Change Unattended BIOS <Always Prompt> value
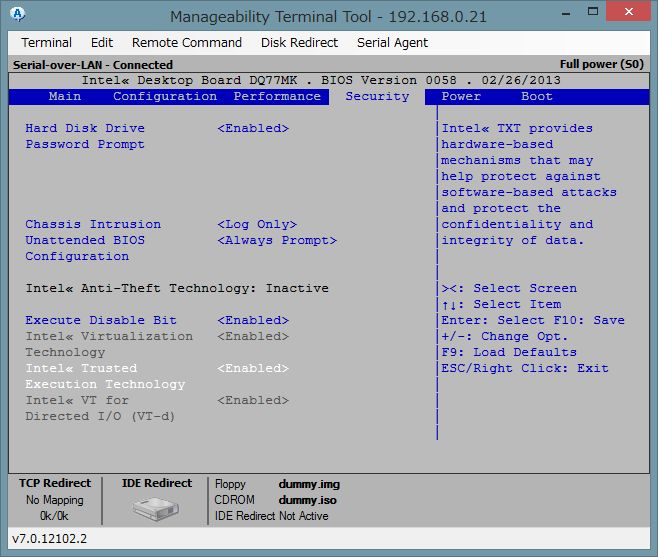The width and height of the screenshot is (658, 557). (277, 240)
